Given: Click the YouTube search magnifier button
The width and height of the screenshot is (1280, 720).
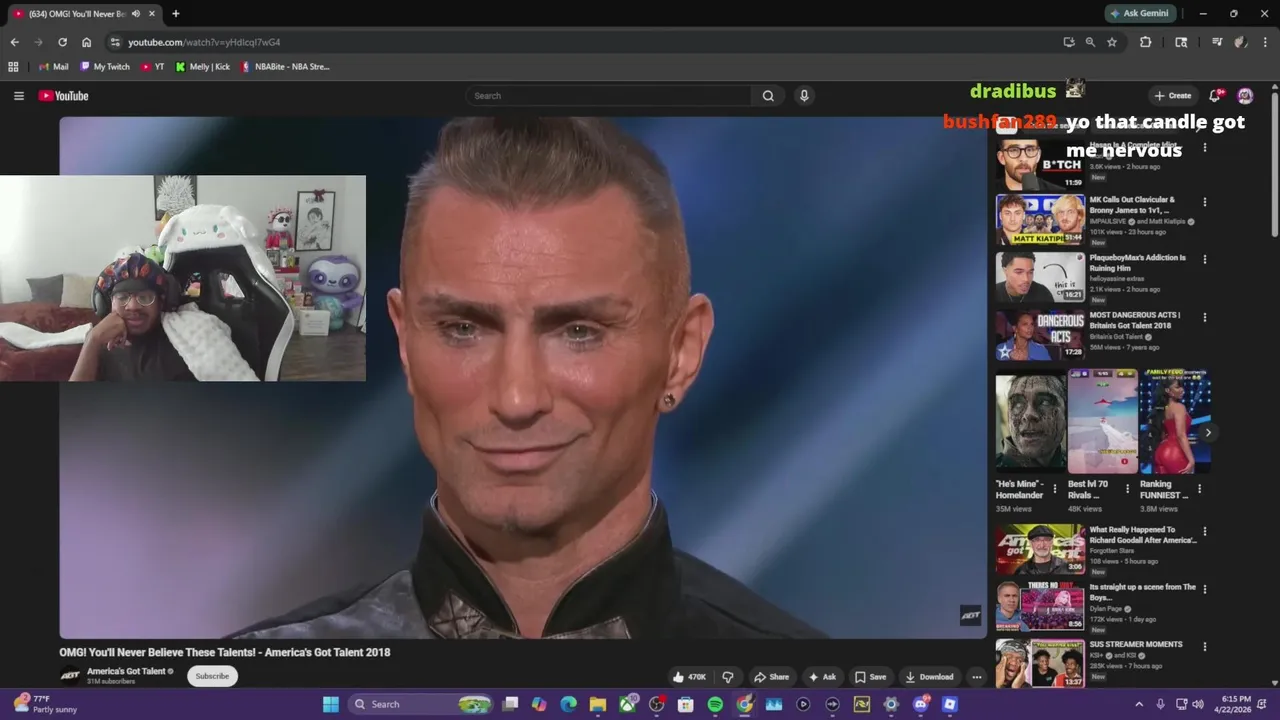Looking at the screenshot, I should click(768, 96).
